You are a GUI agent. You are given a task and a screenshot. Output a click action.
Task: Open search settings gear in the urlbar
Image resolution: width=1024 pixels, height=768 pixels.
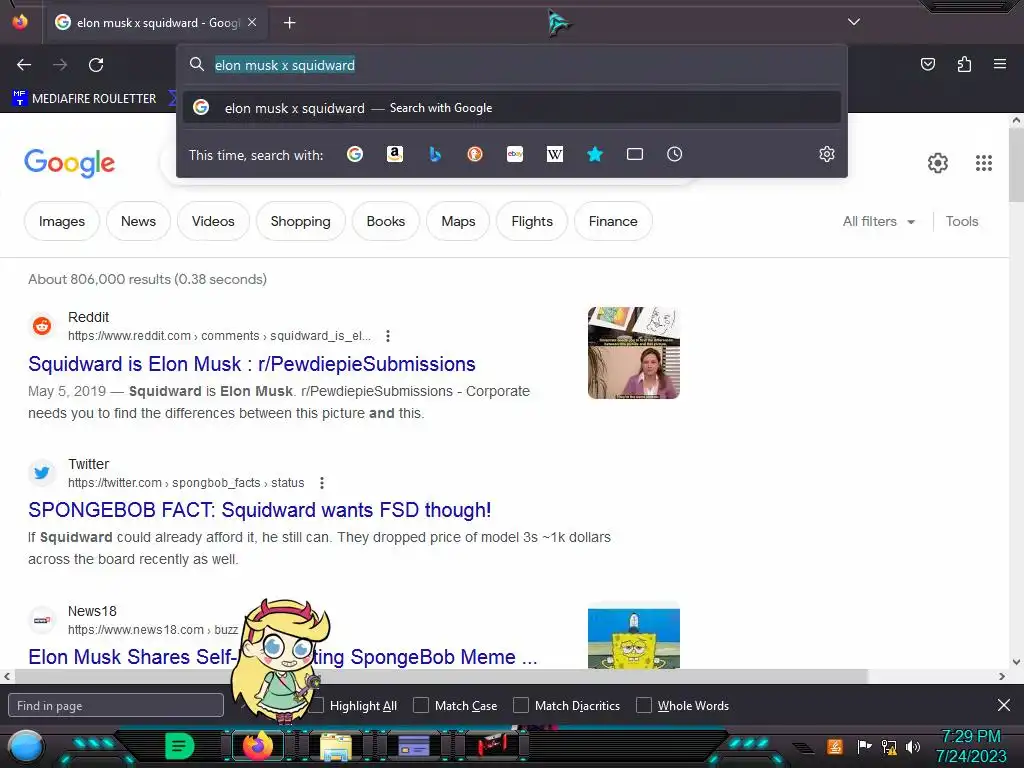827,154
